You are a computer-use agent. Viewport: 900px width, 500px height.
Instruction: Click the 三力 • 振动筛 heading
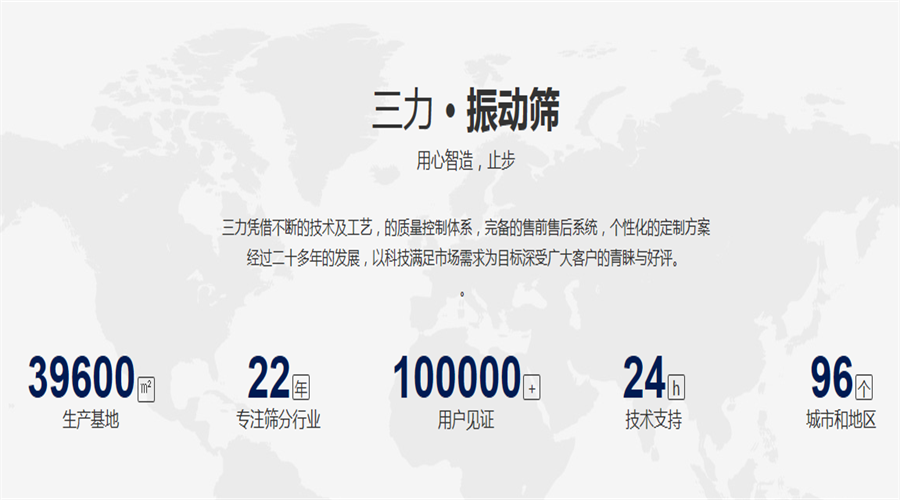click(x=465, y=111)
